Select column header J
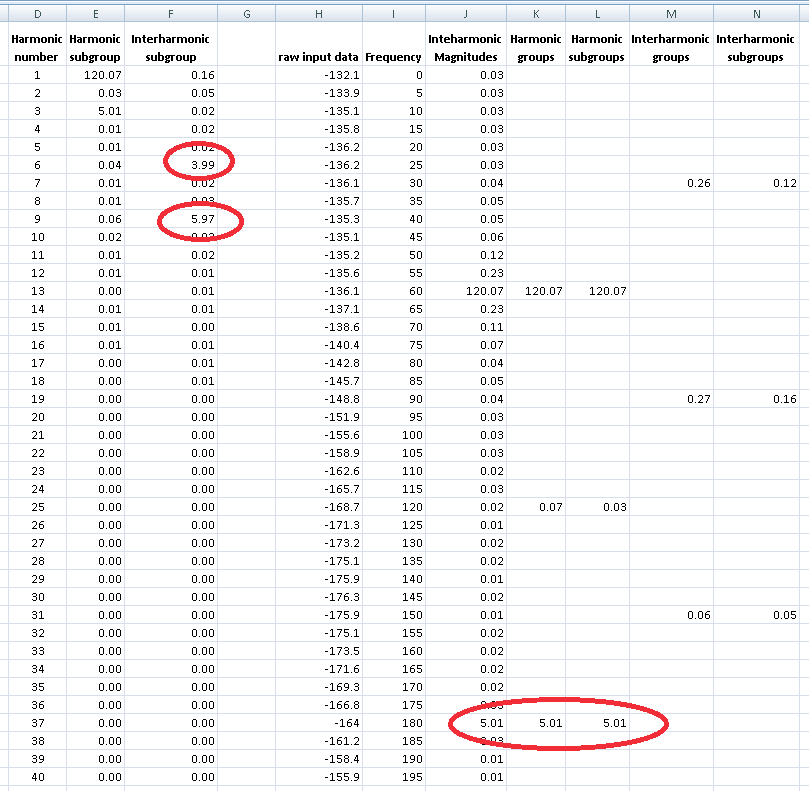Viewport: 809px width, 791px height. [x=465, y=13]
